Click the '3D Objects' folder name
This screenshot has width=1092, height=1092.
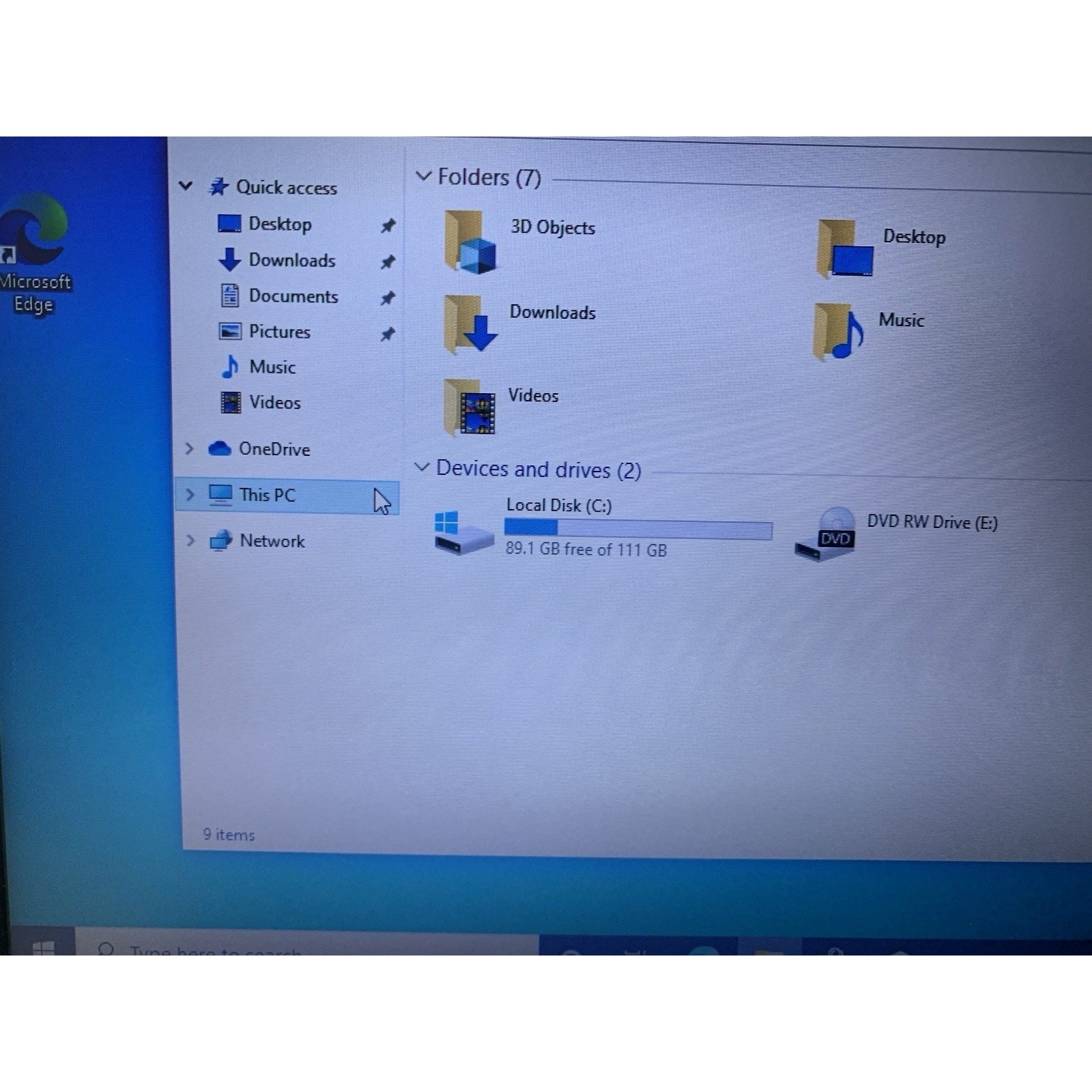coord(553,227)
